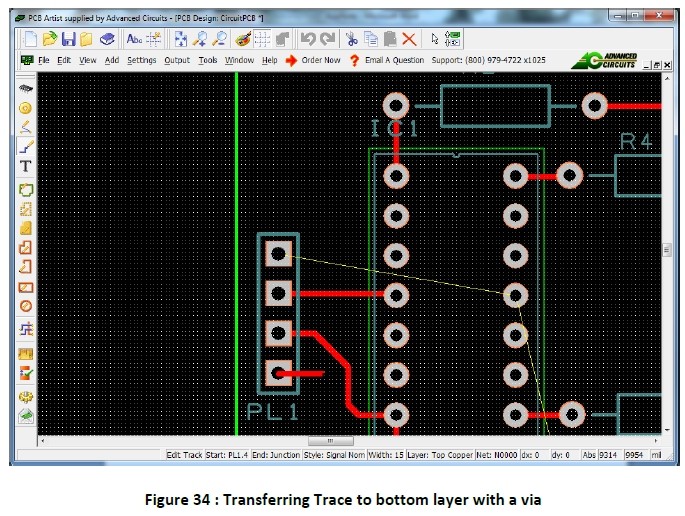Click the top square pad of PL1
Screen dimensions: 685x516
click(279, 253)
